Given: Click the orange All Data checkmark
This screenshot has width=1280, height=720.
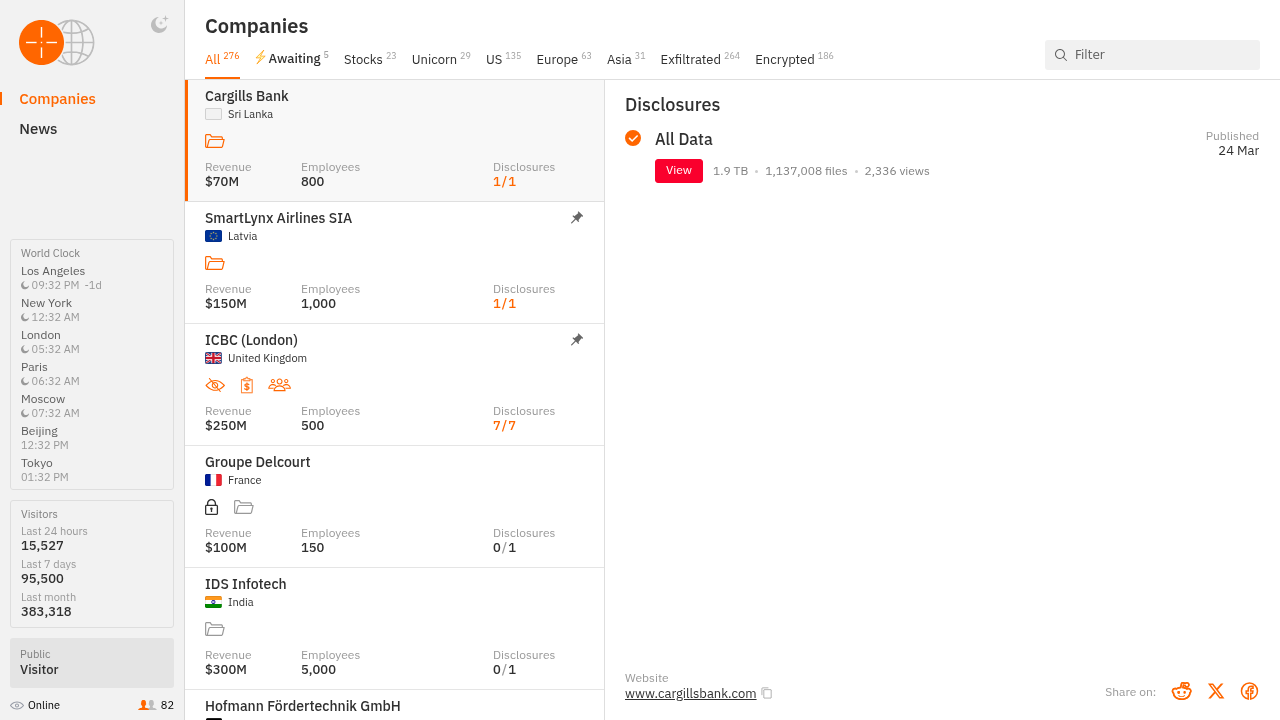Looking at the screenshot, I should click(x=633, y=138).
